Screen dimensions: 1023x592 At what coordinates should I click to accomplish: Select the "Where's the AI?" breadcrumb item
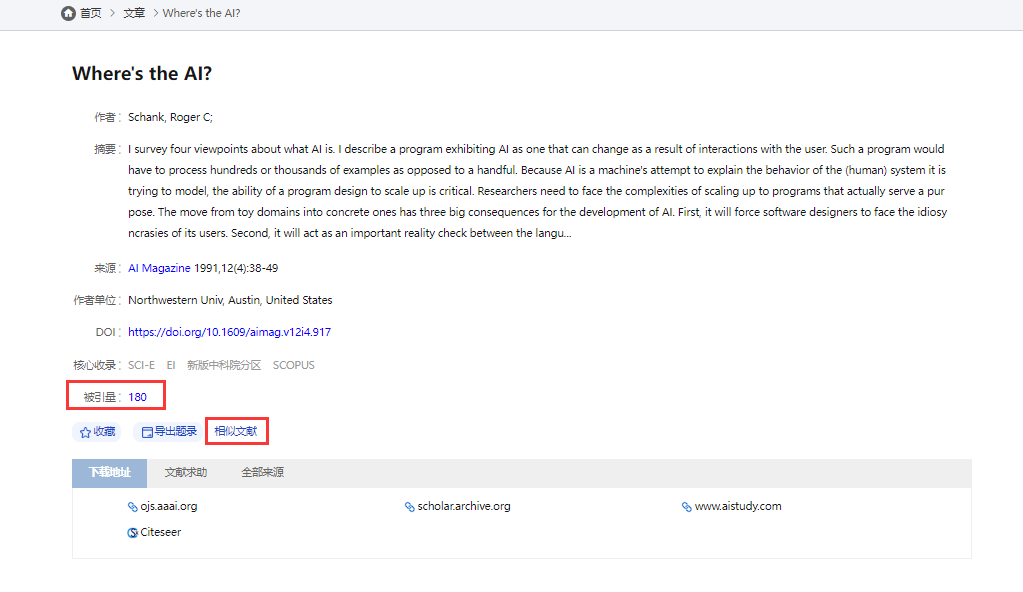click(x=201, y=13)
